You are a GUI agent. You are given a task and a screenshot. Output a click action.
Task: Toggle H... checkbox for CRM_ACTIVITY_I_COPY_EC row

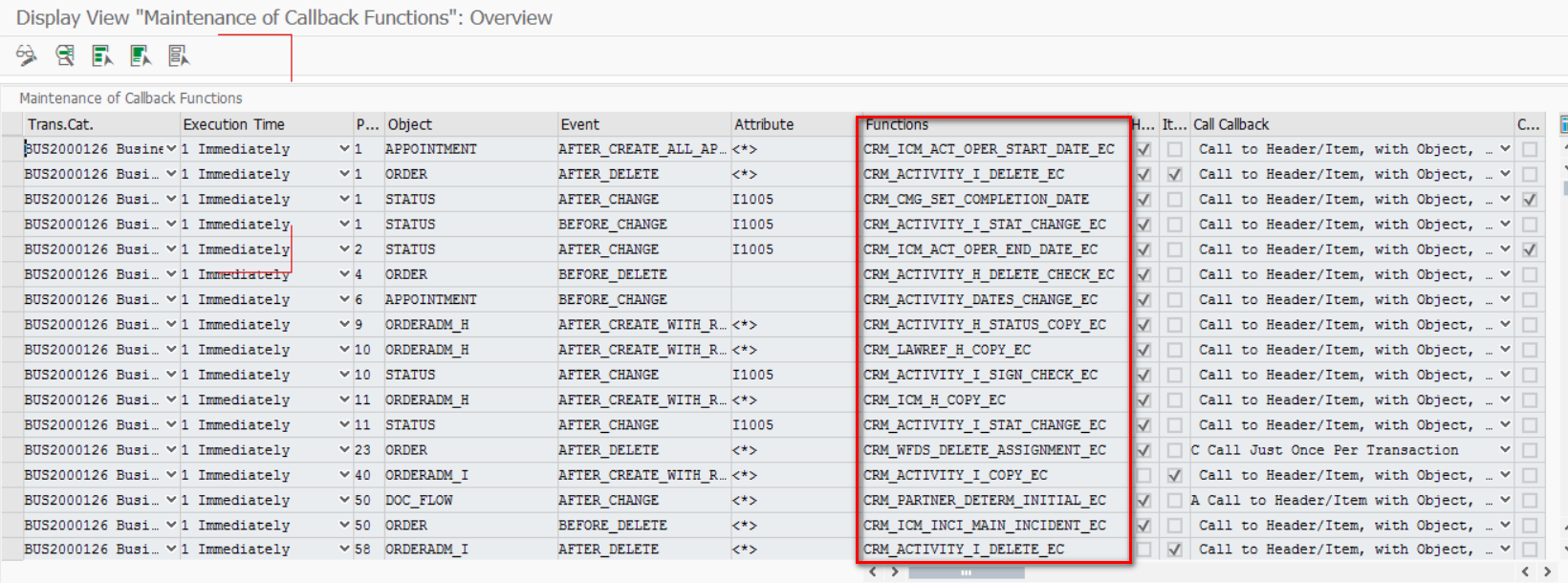1143,475
